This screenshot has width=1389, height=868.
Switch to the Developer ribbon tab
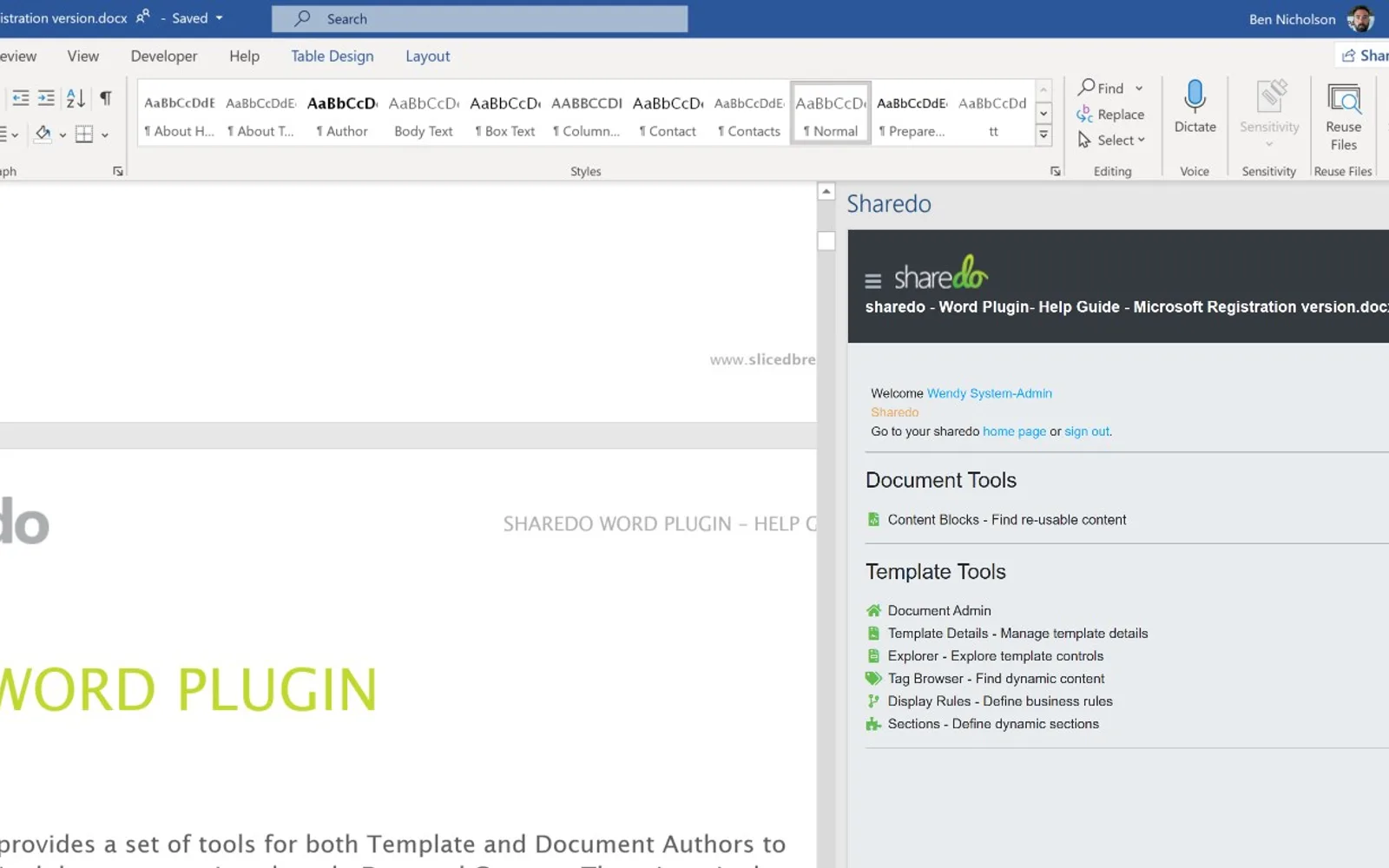164,56
